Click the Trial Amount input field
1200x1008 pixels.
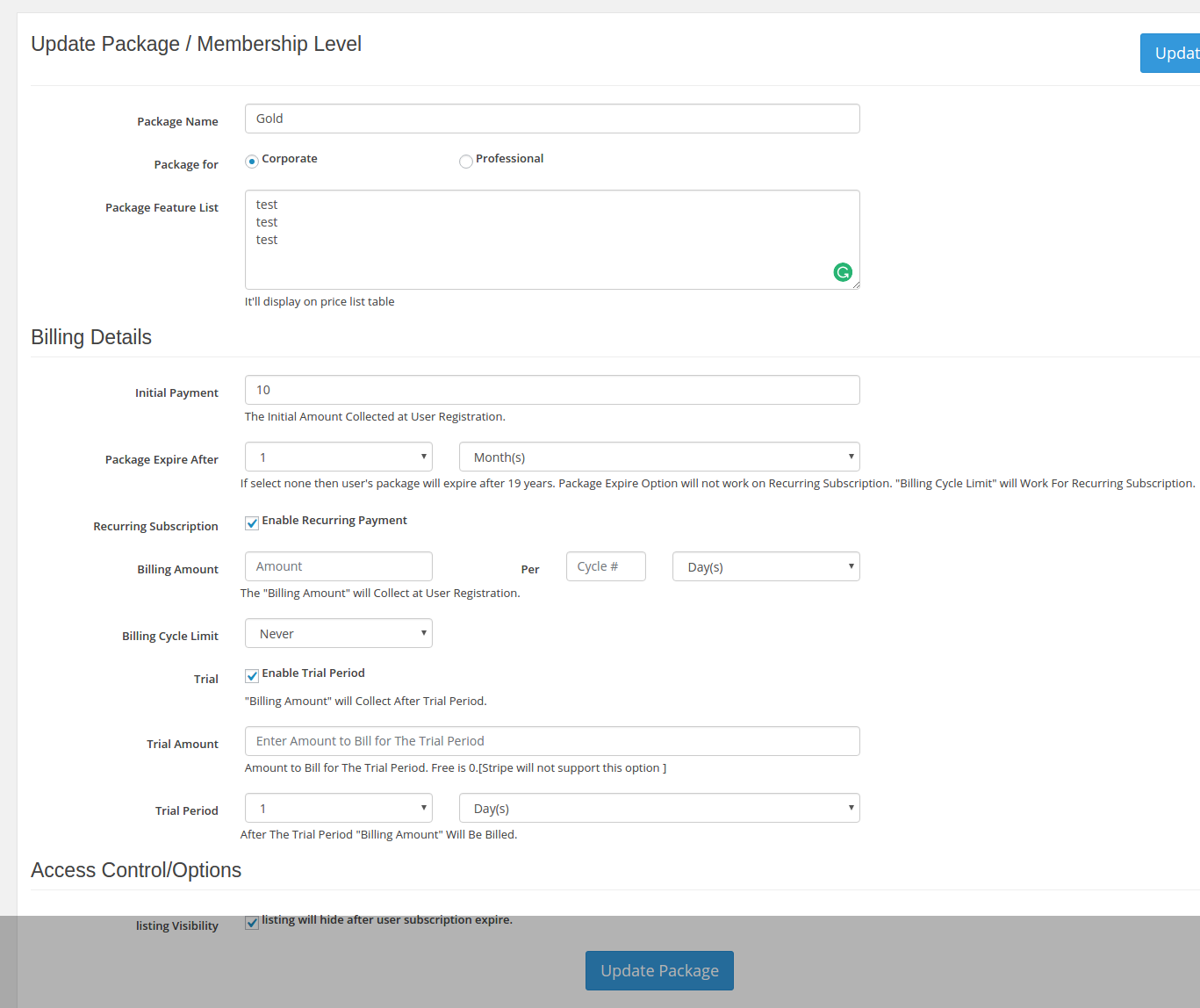(552, 741)
